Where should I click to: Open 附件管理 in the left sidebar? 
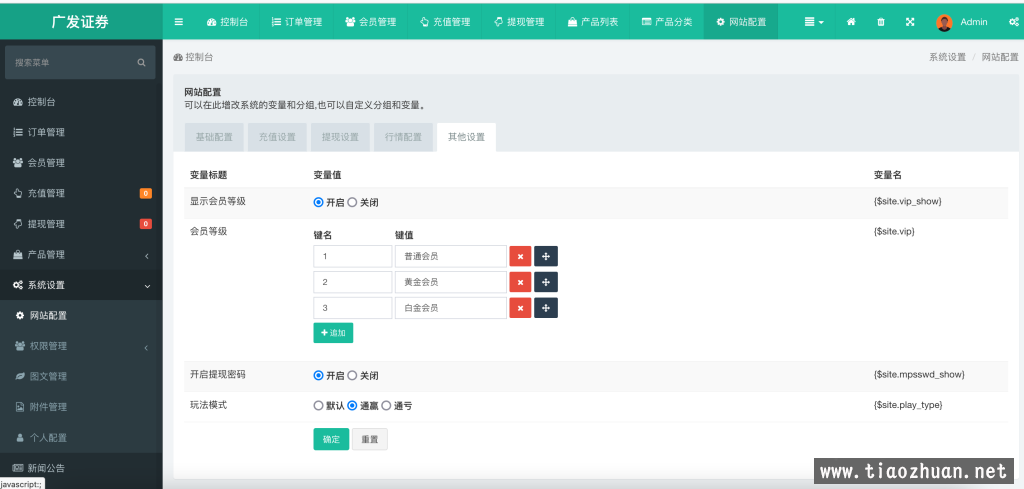pos(81,407)
